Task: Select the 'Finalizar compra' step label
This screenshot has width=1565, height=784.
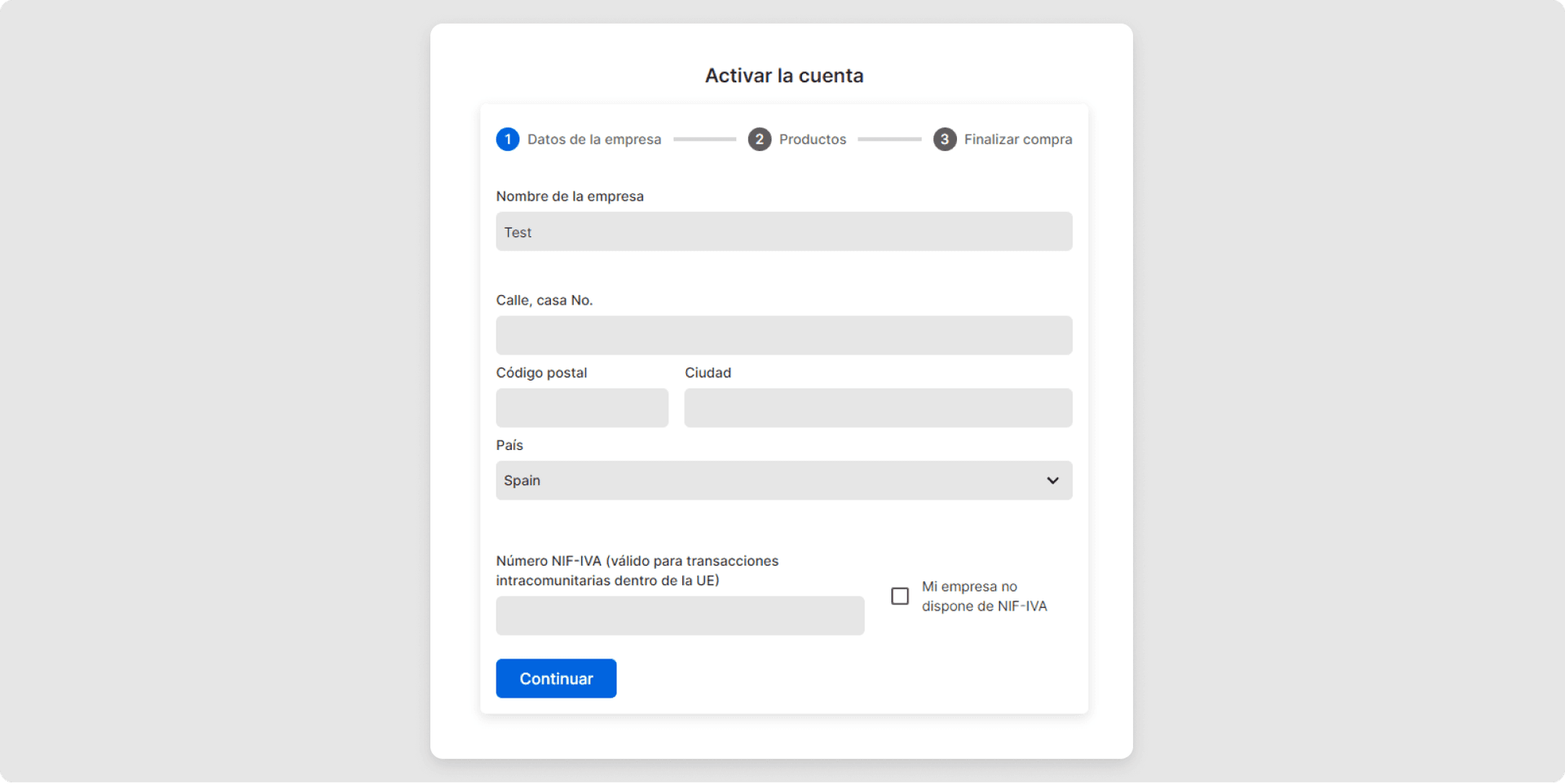Action: point(1018,139)
